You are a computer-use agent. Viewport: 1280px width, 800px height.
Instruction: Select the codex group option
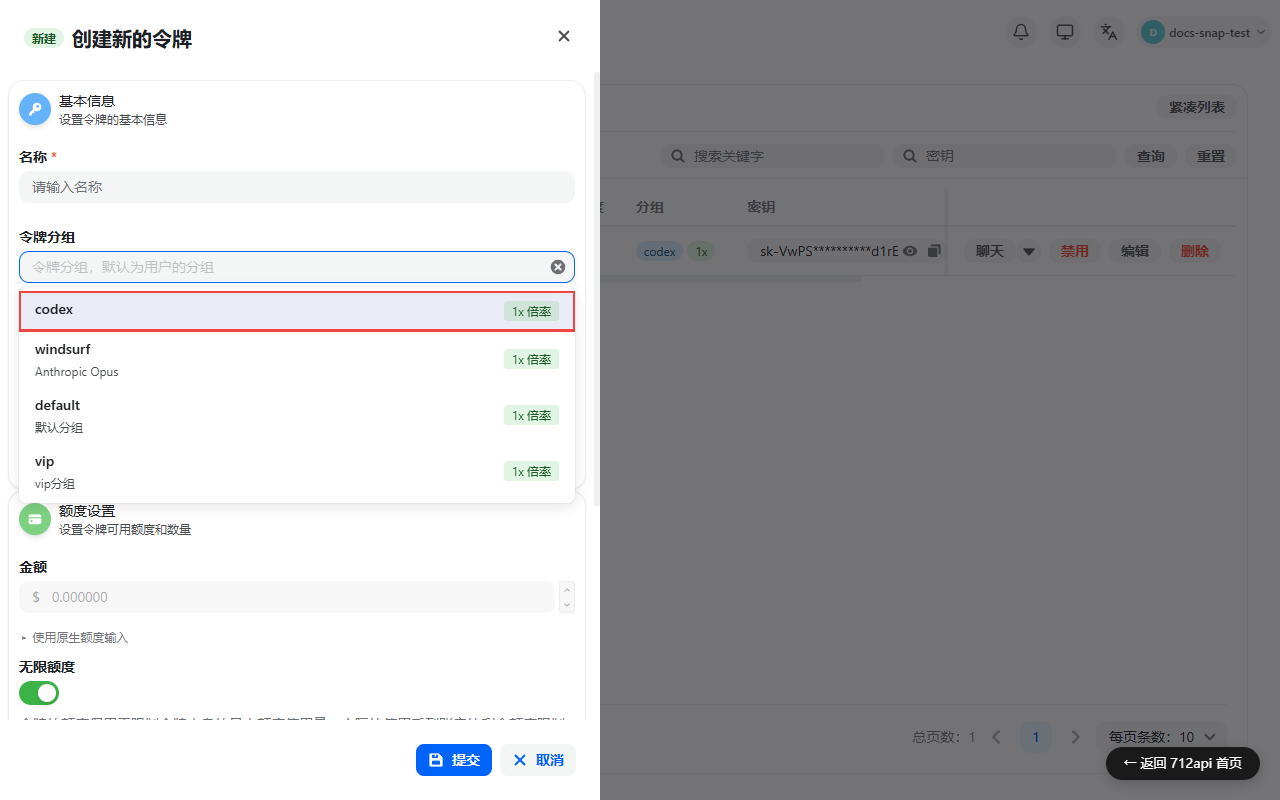(297, 311)
